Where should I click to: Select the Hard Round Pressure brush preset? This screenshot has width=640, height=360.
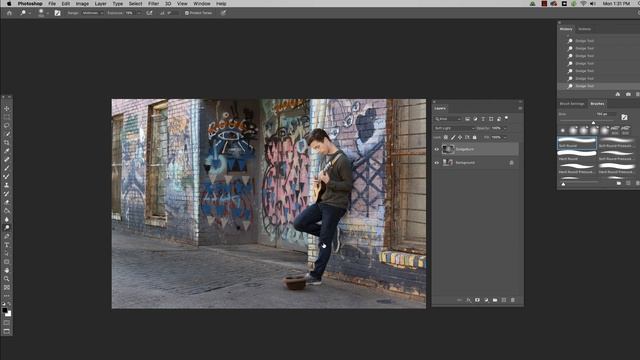tap(577, 169)
